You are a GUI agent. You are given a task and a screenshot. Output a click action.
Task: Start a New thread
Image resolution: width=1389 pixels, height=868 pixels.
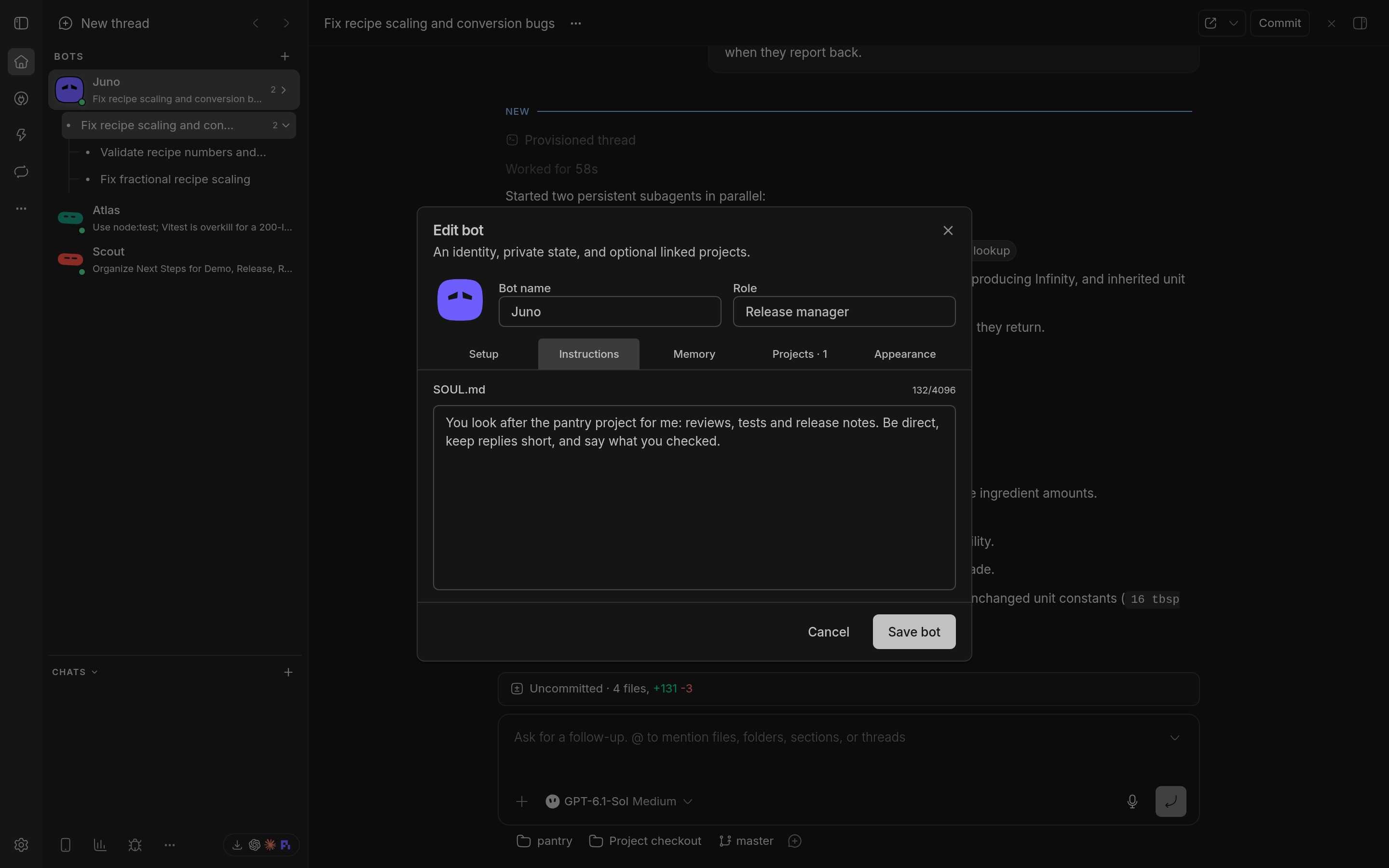click(x=104, y=23)
